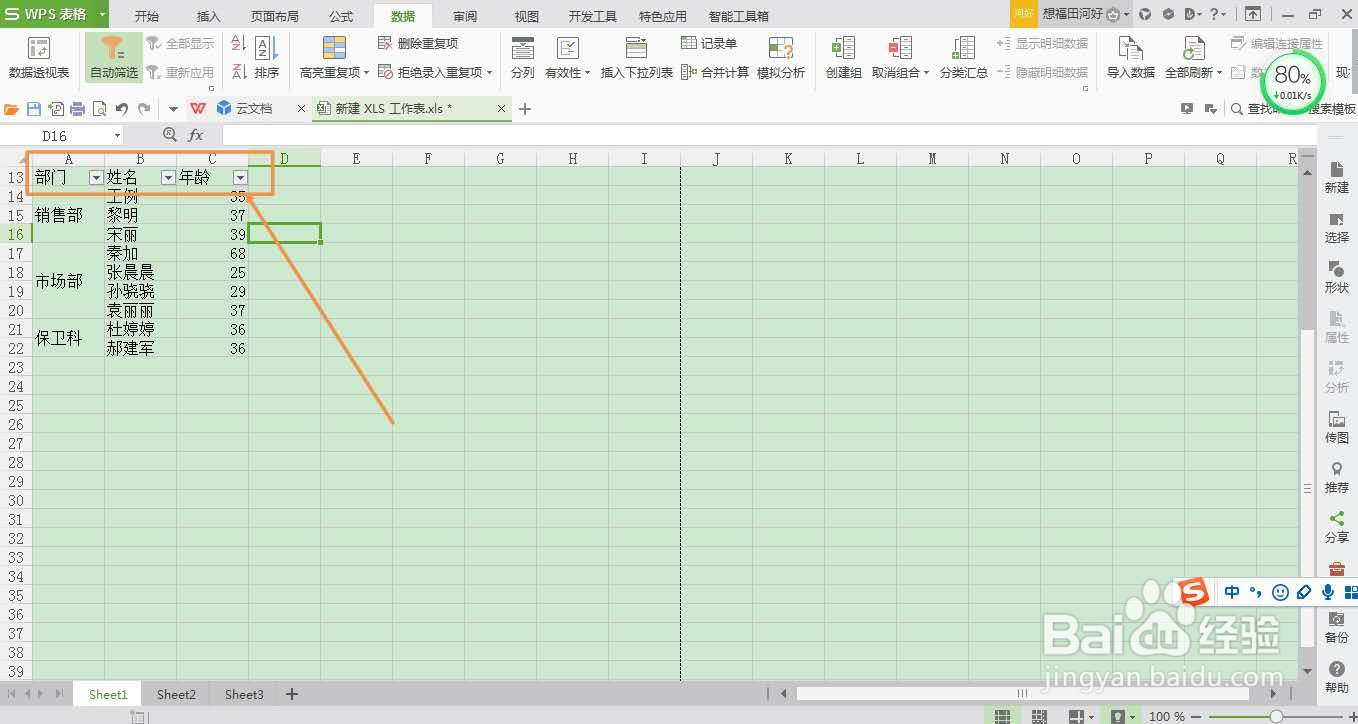The image size is (1358, 724).
Task: Click the 排序 sort icon
Action: (x=266, y=58)
